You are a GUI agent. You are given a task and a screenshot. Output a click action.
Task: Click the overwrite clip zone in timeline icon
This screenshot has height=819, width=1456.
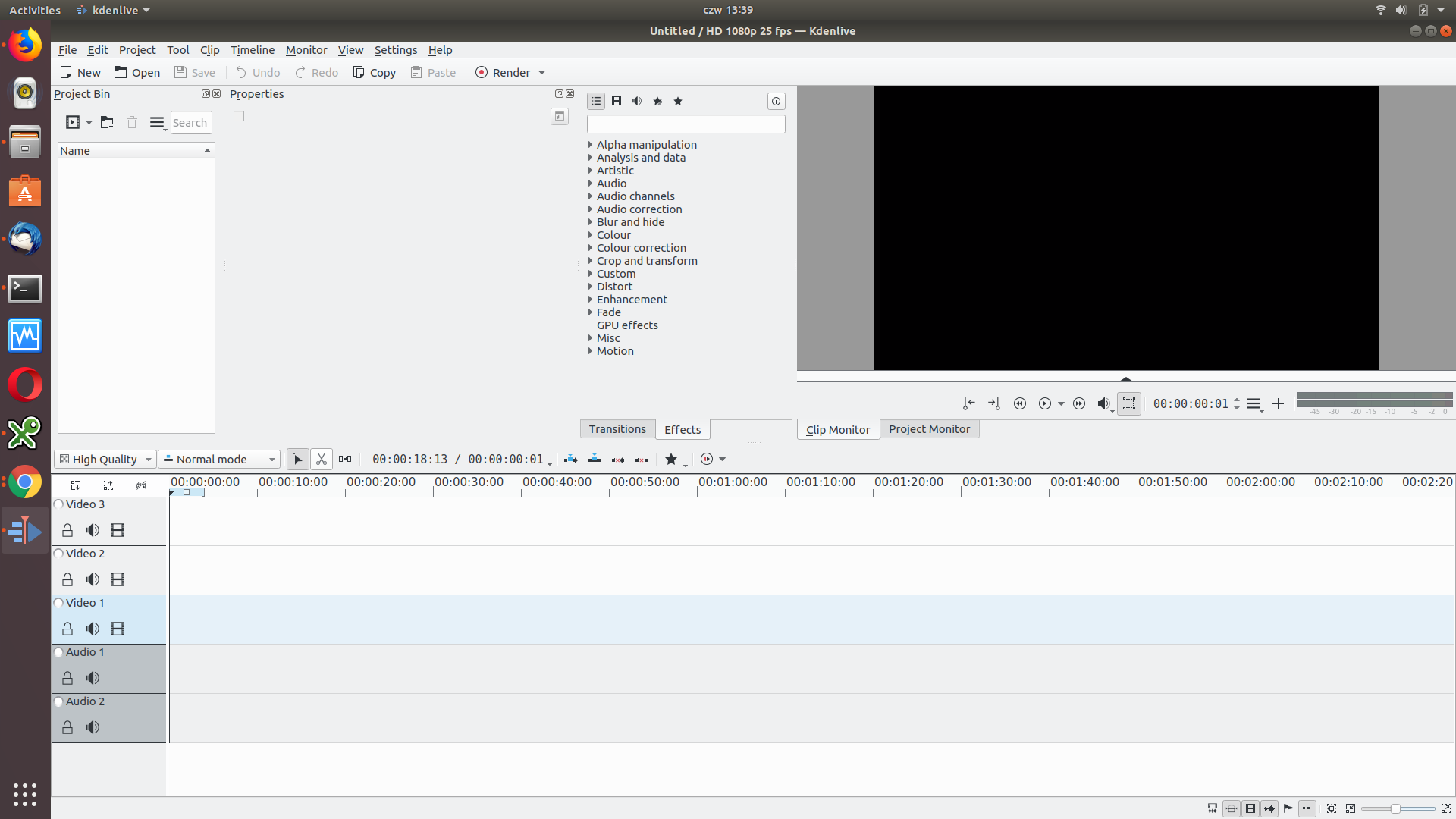595,459
